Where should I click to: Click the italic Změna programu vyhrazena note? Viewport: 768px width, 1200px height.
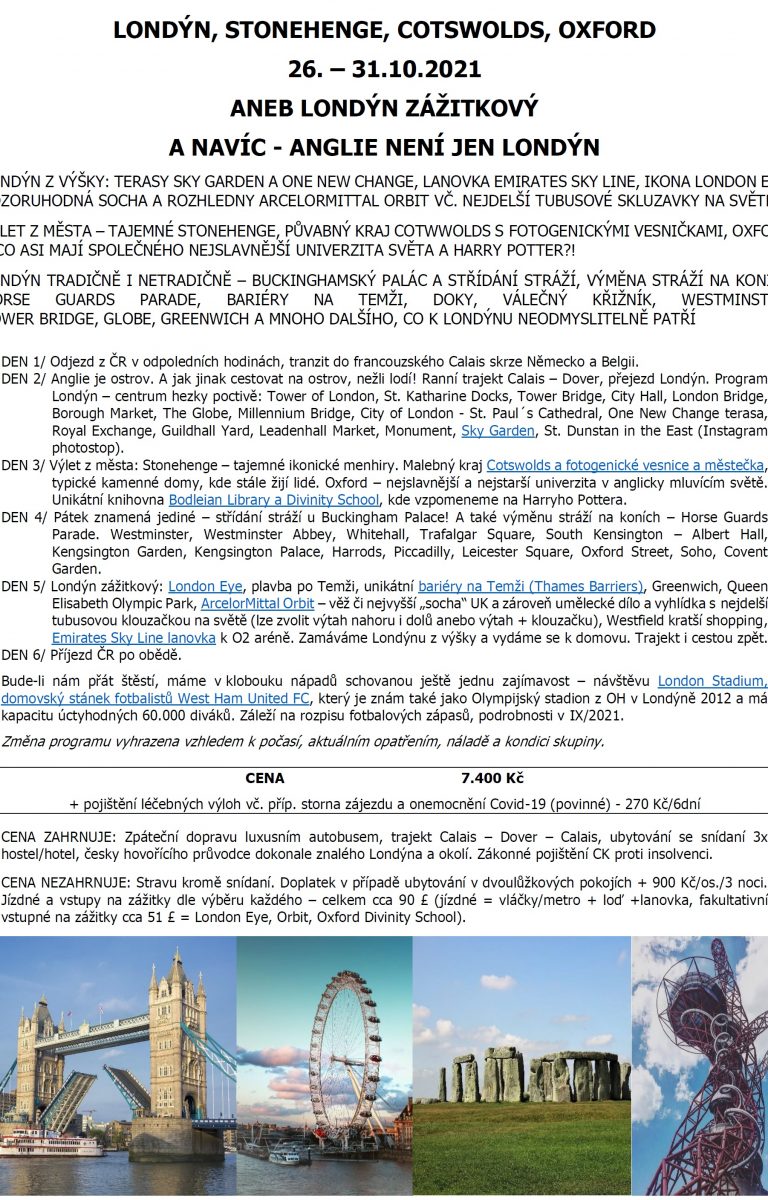(x=303, y=741)
